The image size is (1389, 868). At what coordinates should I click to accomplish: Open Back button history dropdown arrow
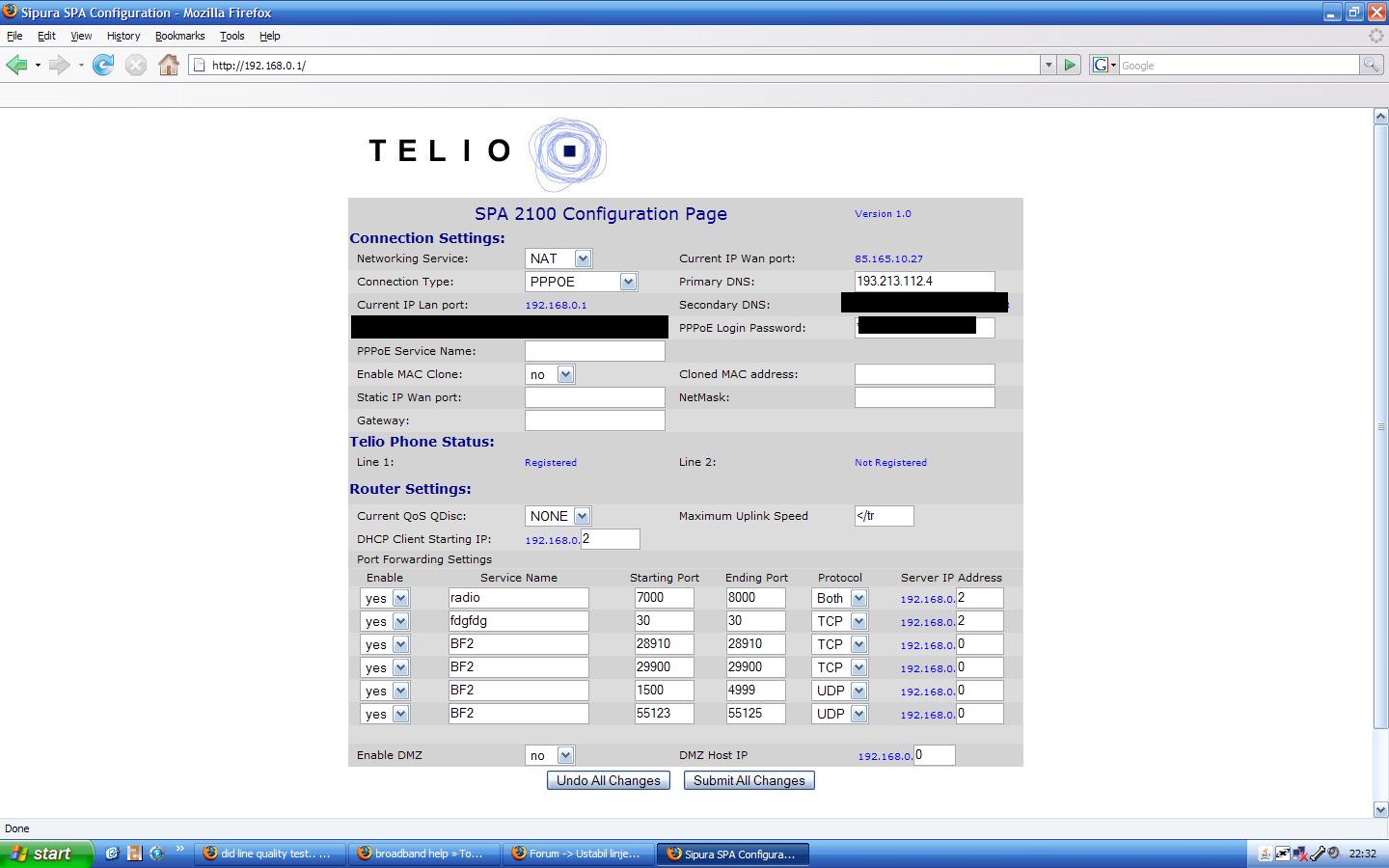(38, 65)
